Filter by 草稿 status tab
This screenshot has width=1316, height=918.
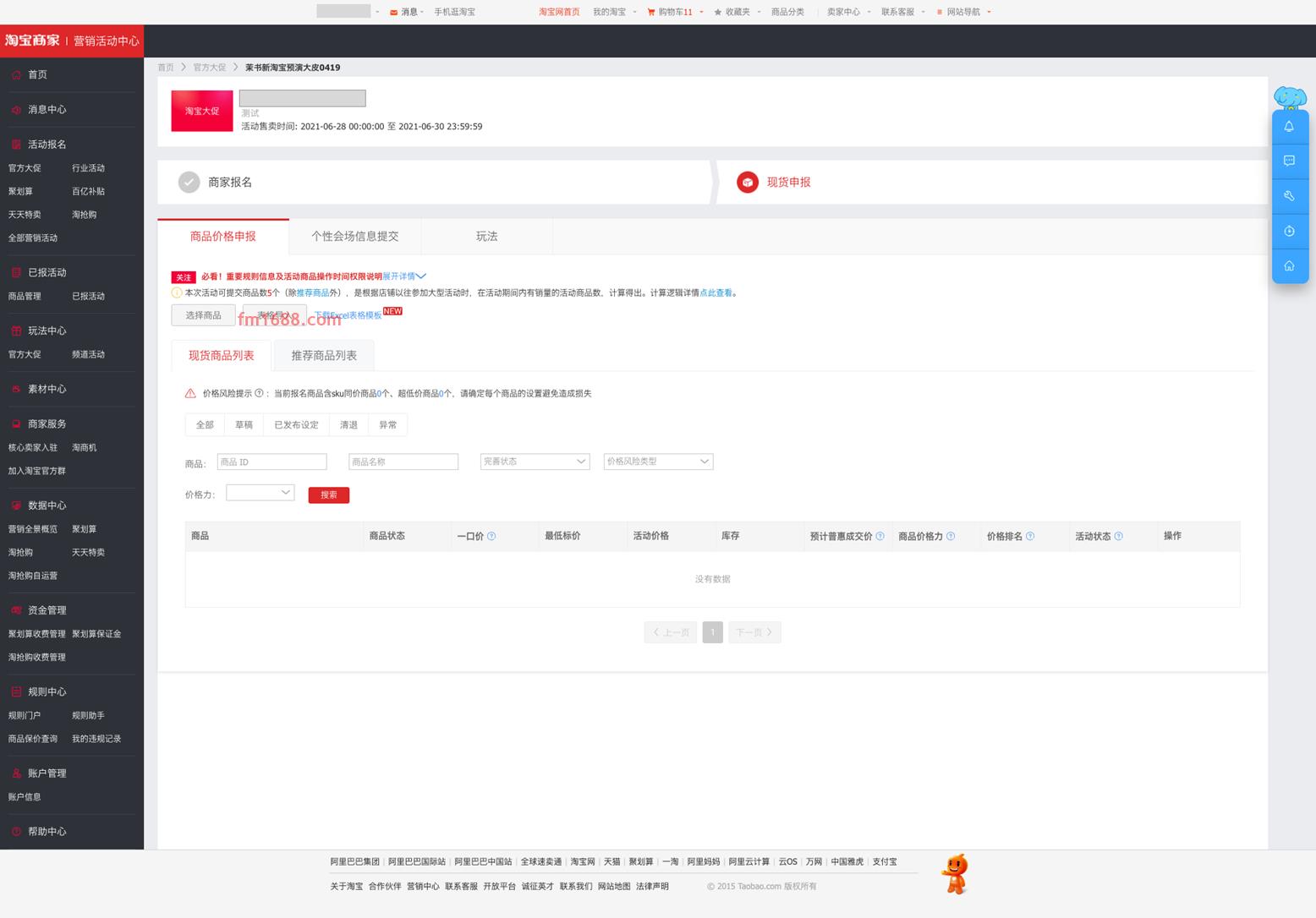(244, 425)
